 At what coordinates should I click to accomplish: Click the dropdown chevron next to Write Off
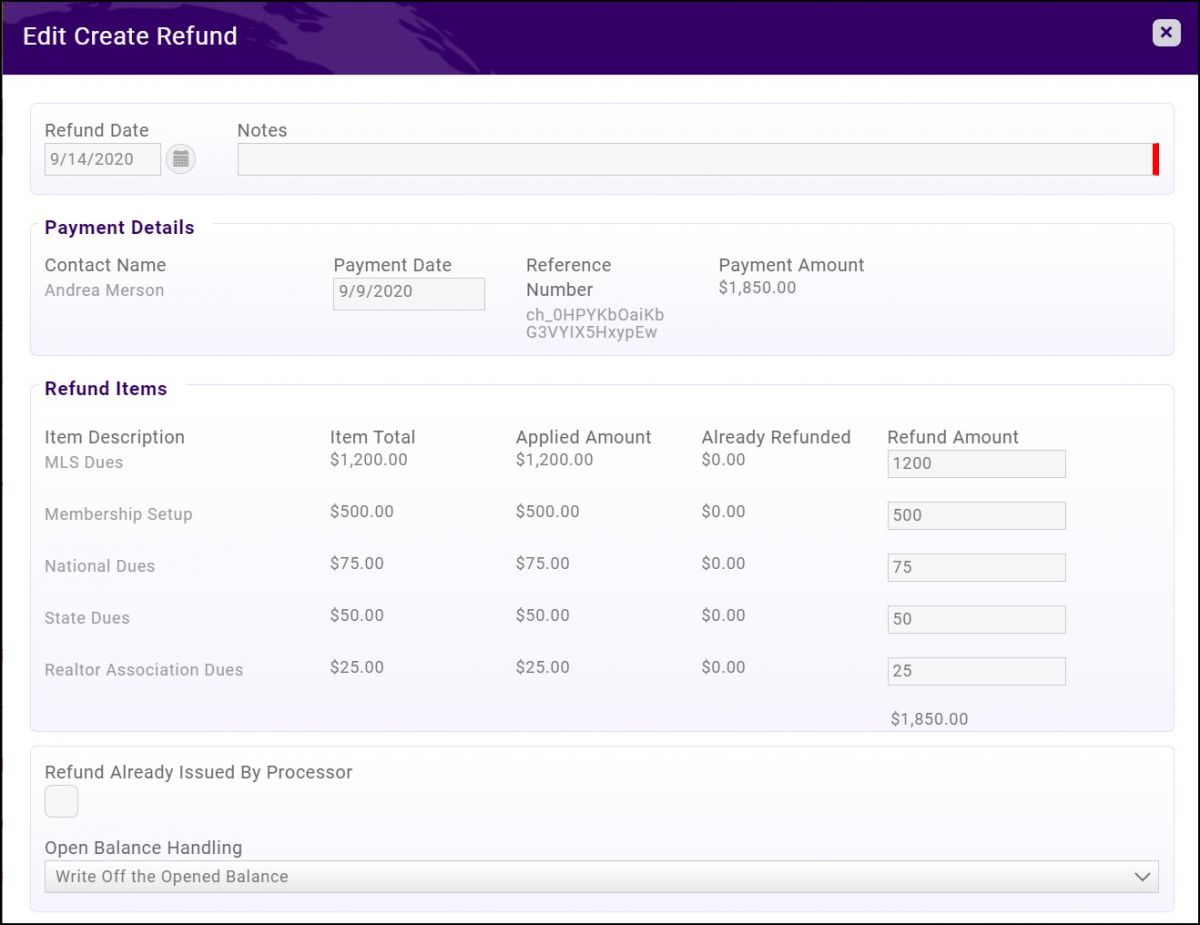[x=1143, y=876]
